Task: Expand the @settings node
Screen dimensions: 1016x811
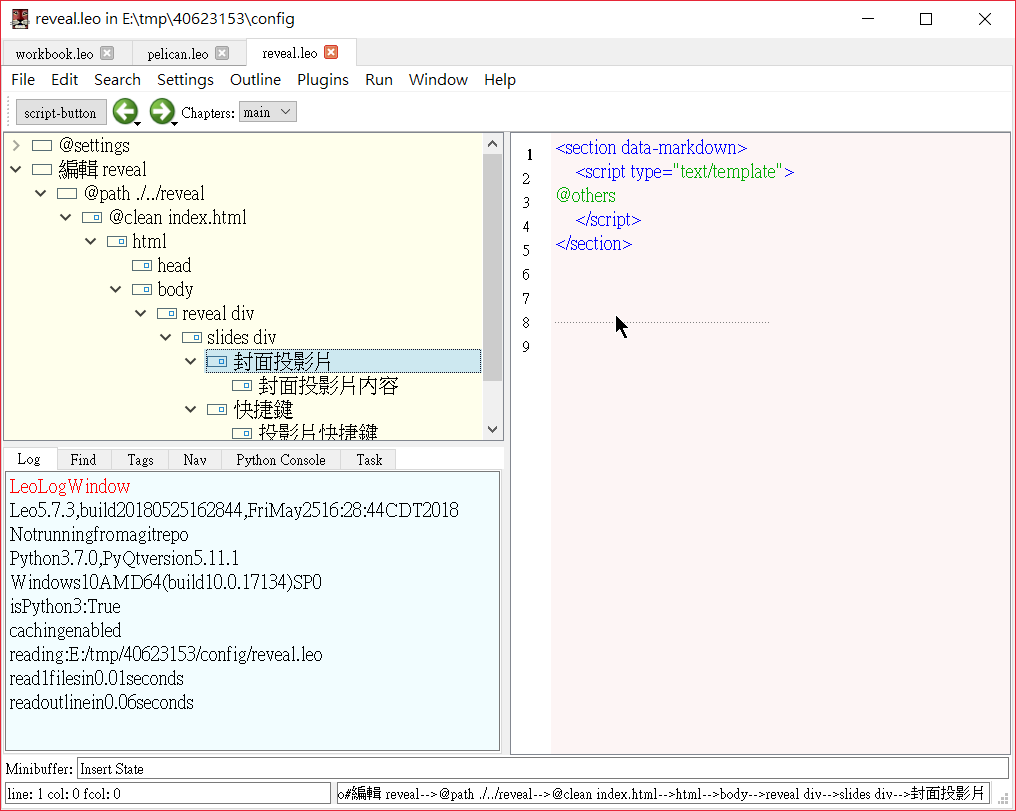Action: click(16, 146)
